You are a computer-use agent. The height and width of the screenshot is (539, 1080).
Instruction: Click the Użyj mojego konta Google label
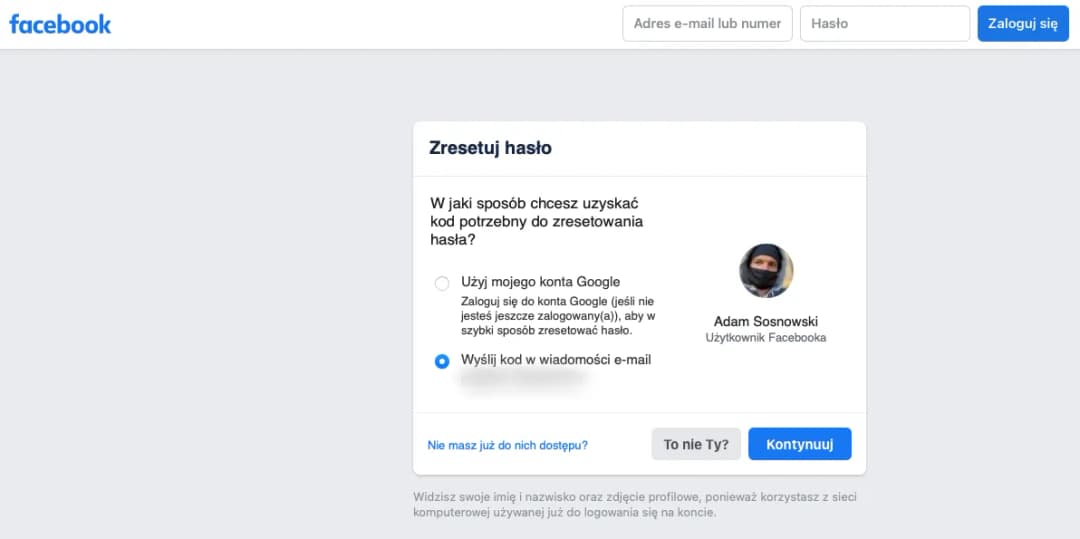pos(540,282)
